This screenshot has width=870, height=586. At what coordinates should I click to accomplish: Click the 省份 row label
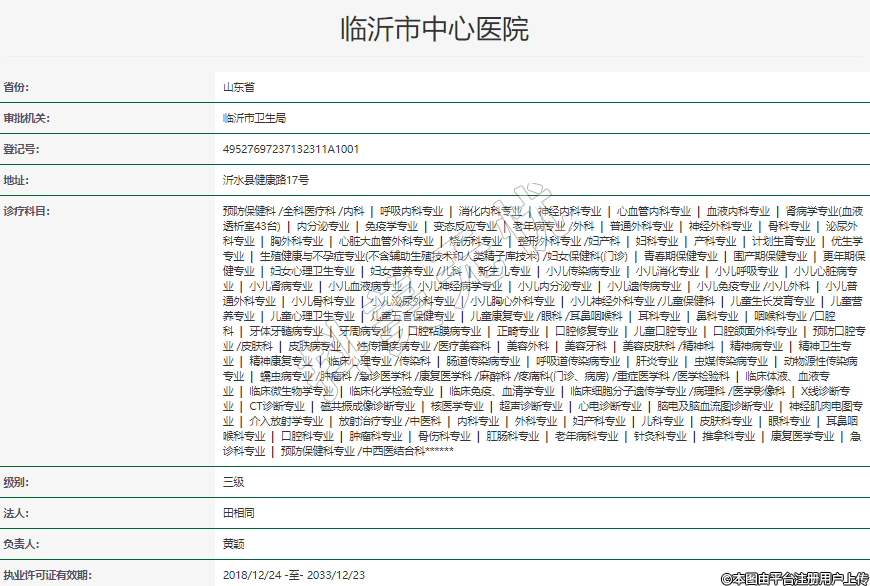pos(17,87)
